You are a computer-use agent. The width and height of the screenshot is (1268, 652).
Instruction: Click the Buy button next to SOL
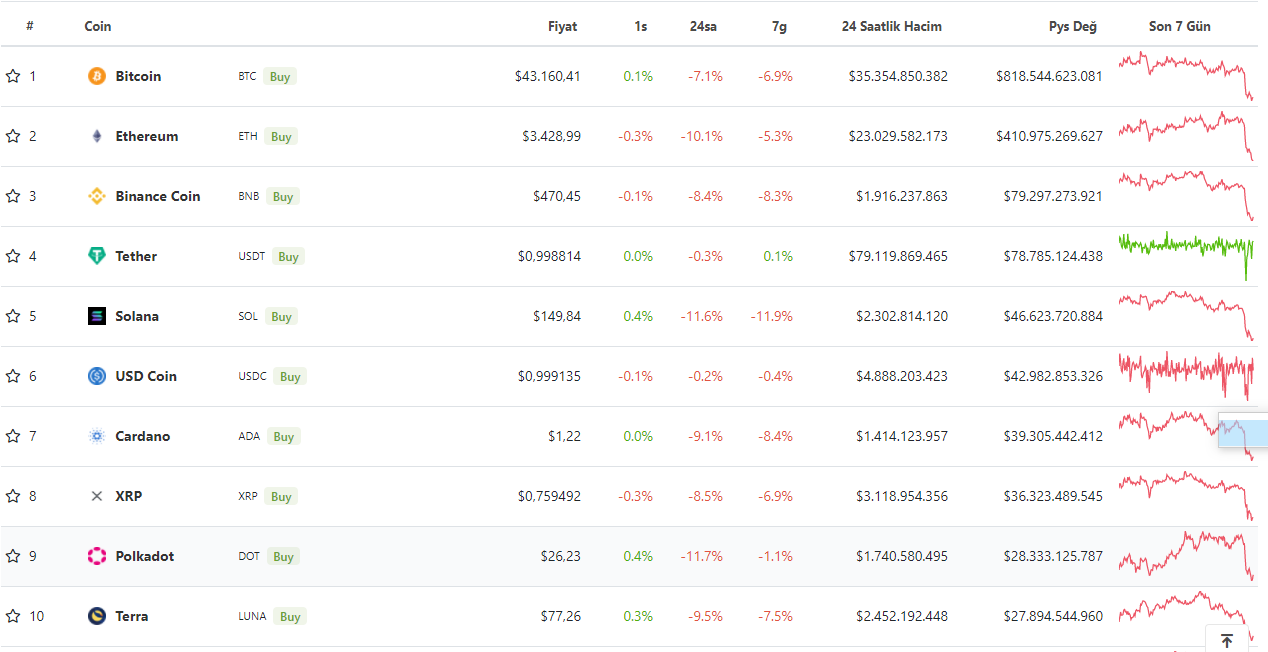click(x=281, y=316)
